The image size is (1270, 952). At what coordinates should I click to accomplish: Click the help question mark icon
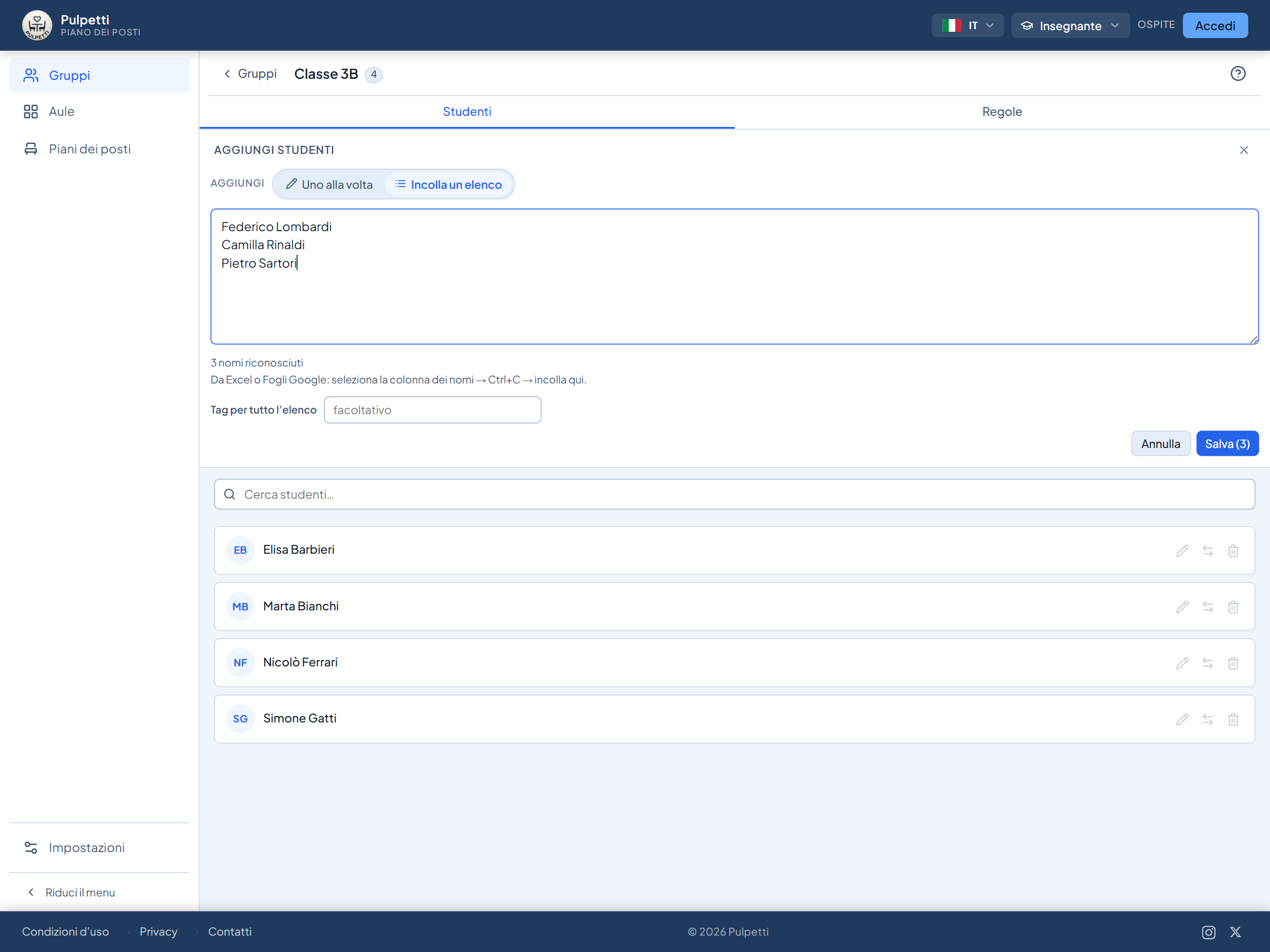coord(1238,74)
